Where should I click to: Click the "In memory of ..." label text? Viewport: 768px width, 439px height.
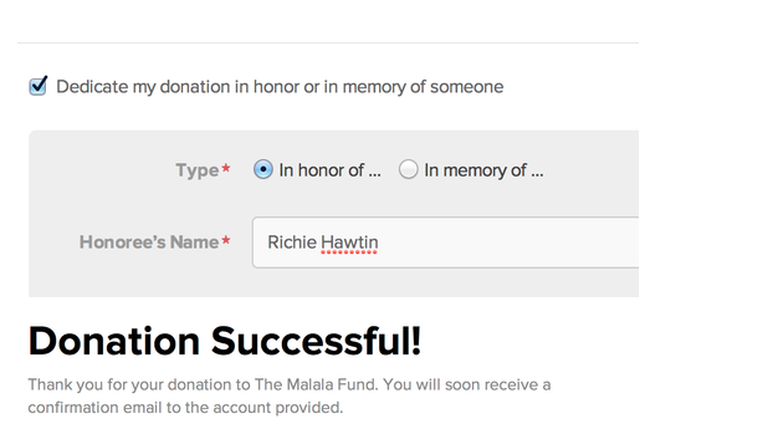click(483, 170)
